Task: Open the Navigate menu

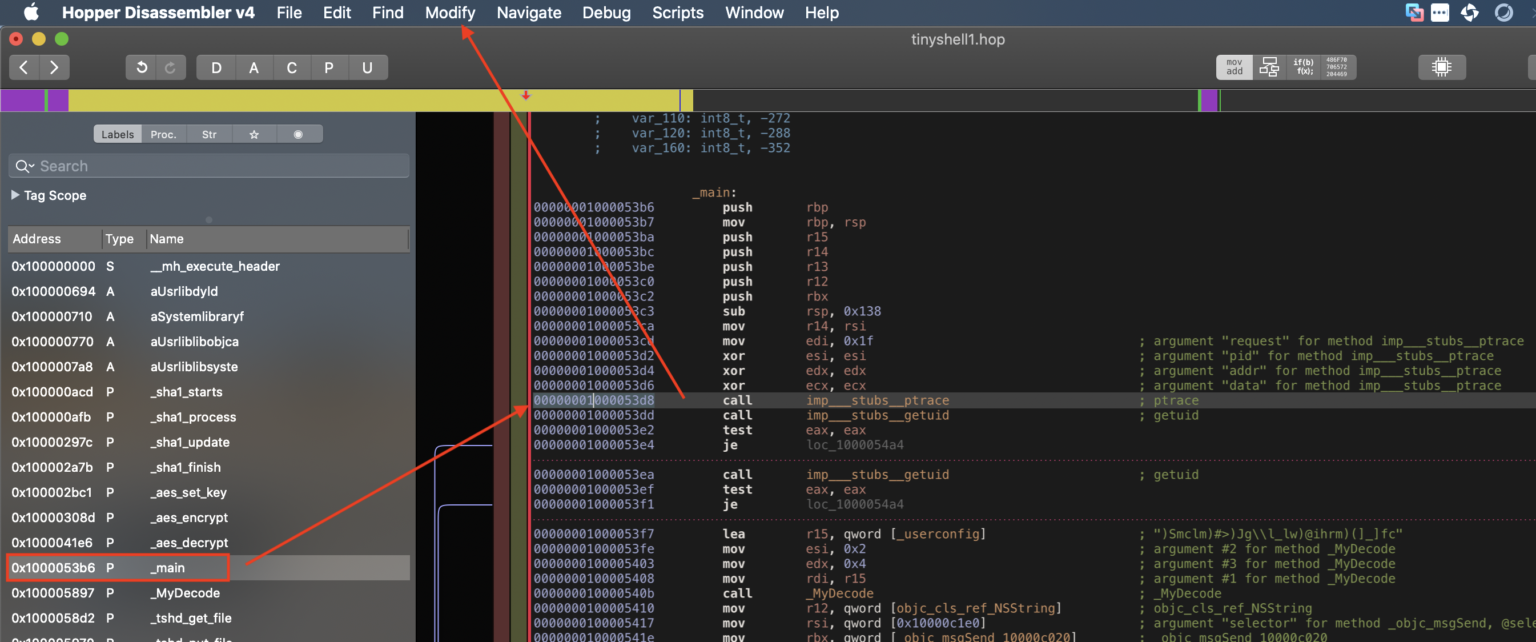Action: point(529,12)
